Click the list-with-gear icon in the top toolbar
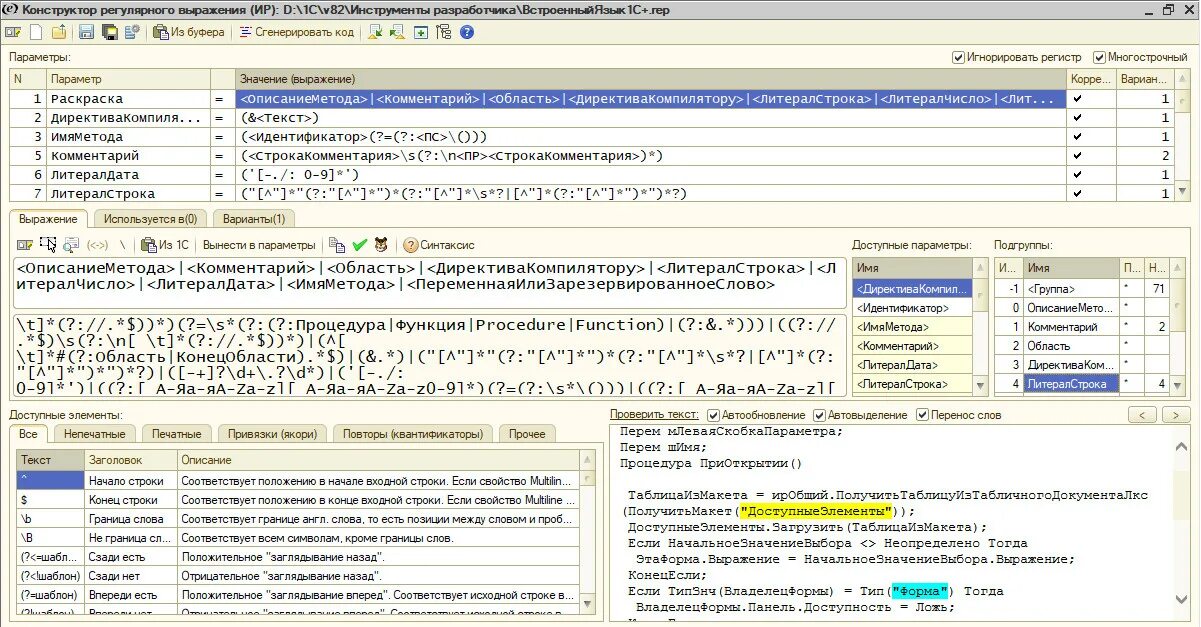 pyautogui.click(x=131, y=32)
